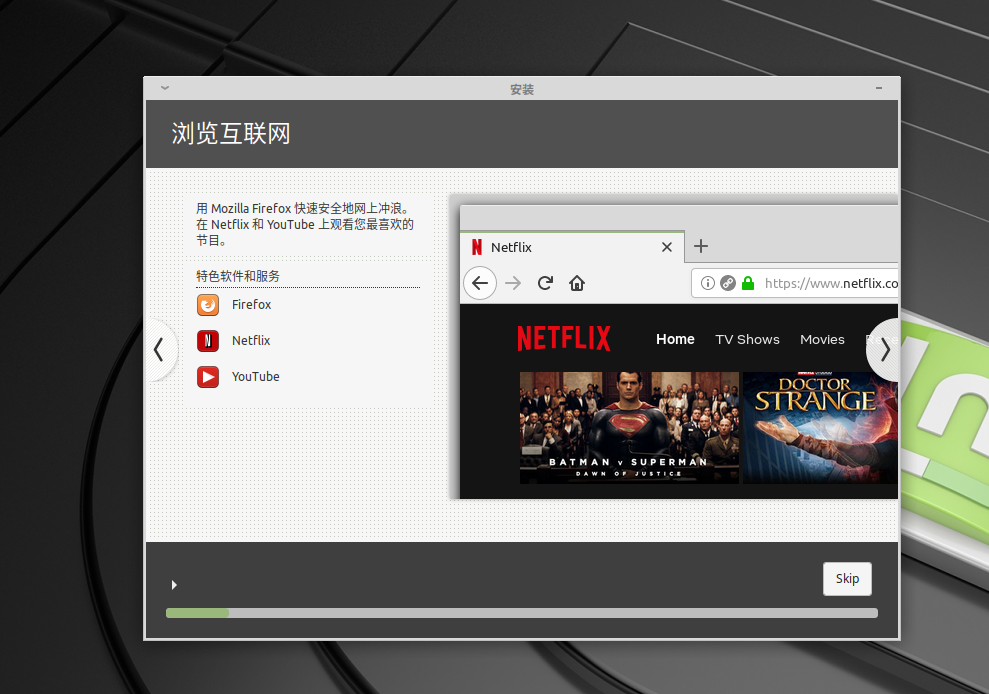Click the forward navigation arrow in Firefox
The height and width of the screenshot is (694, 989).
coord(513,283)
